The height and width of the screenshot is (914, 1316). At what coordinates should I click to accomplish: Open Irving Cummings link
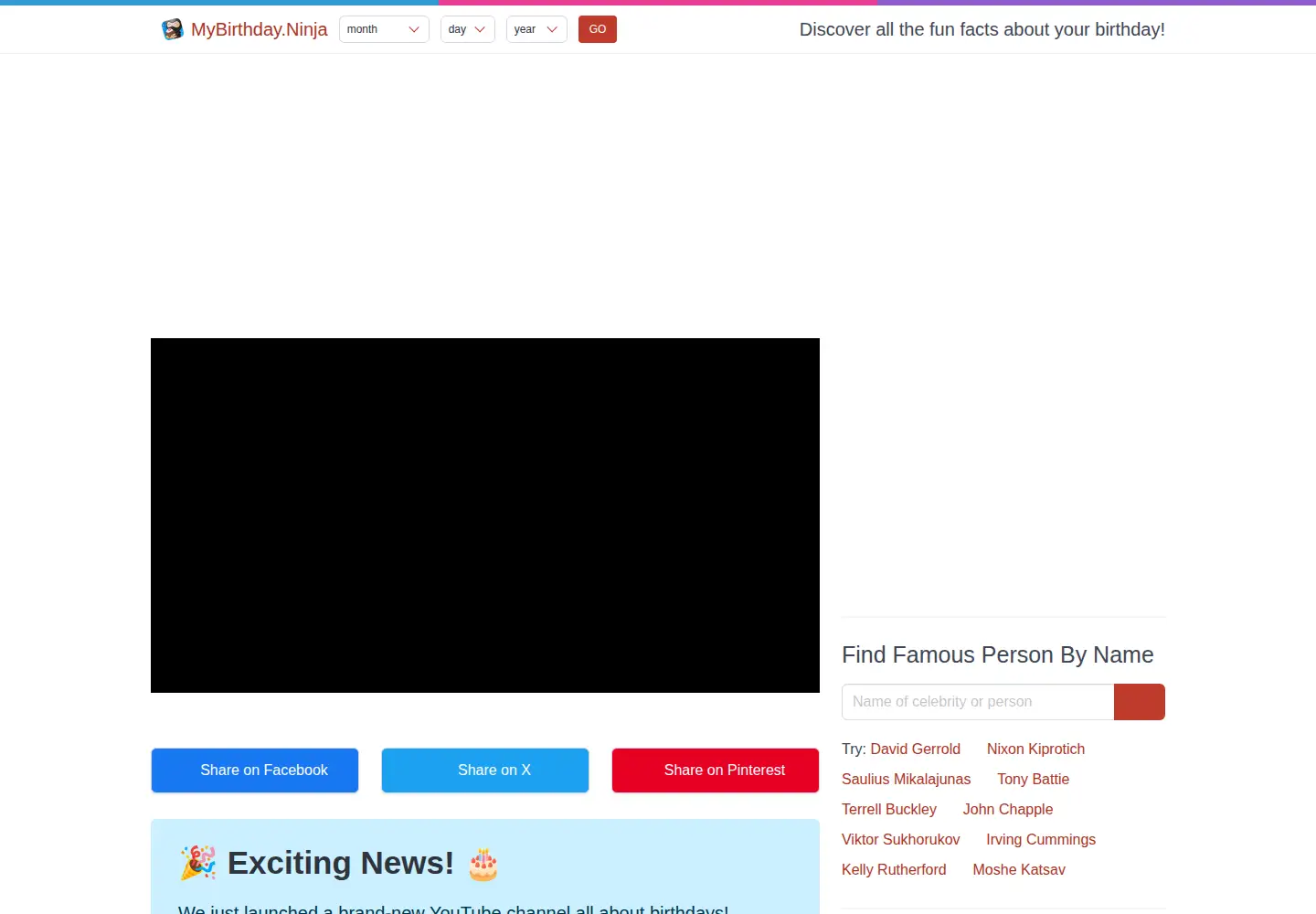click(x=1040, y=839)
